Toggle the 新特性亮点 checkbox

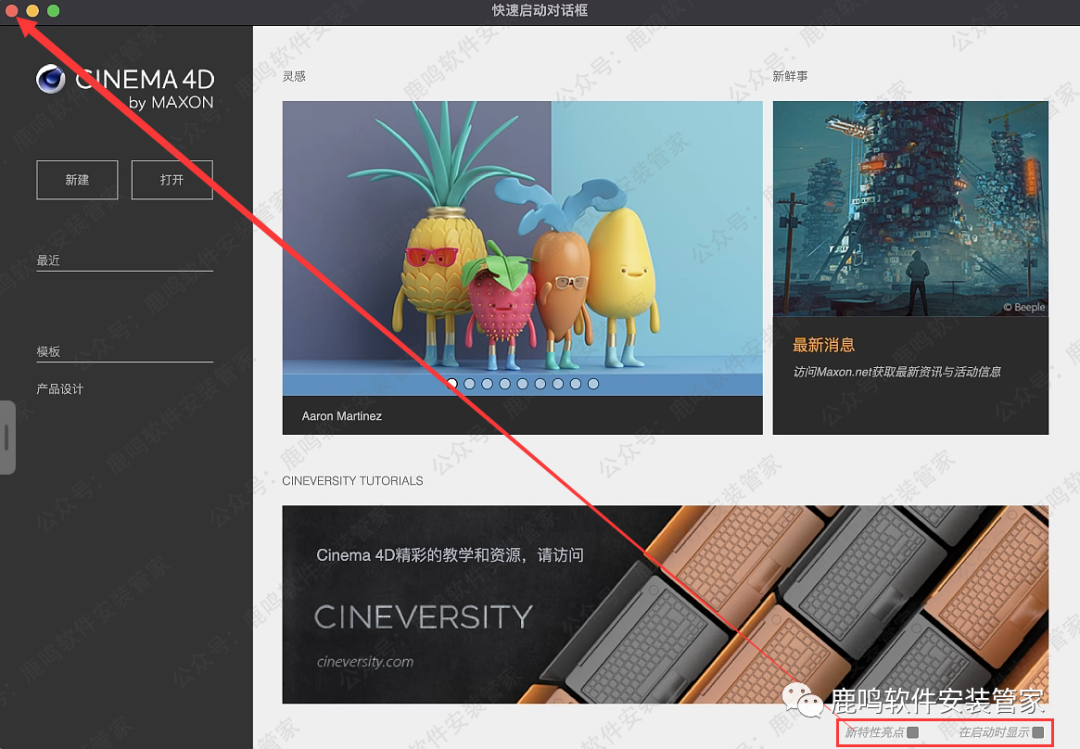[x=913, y=733]
